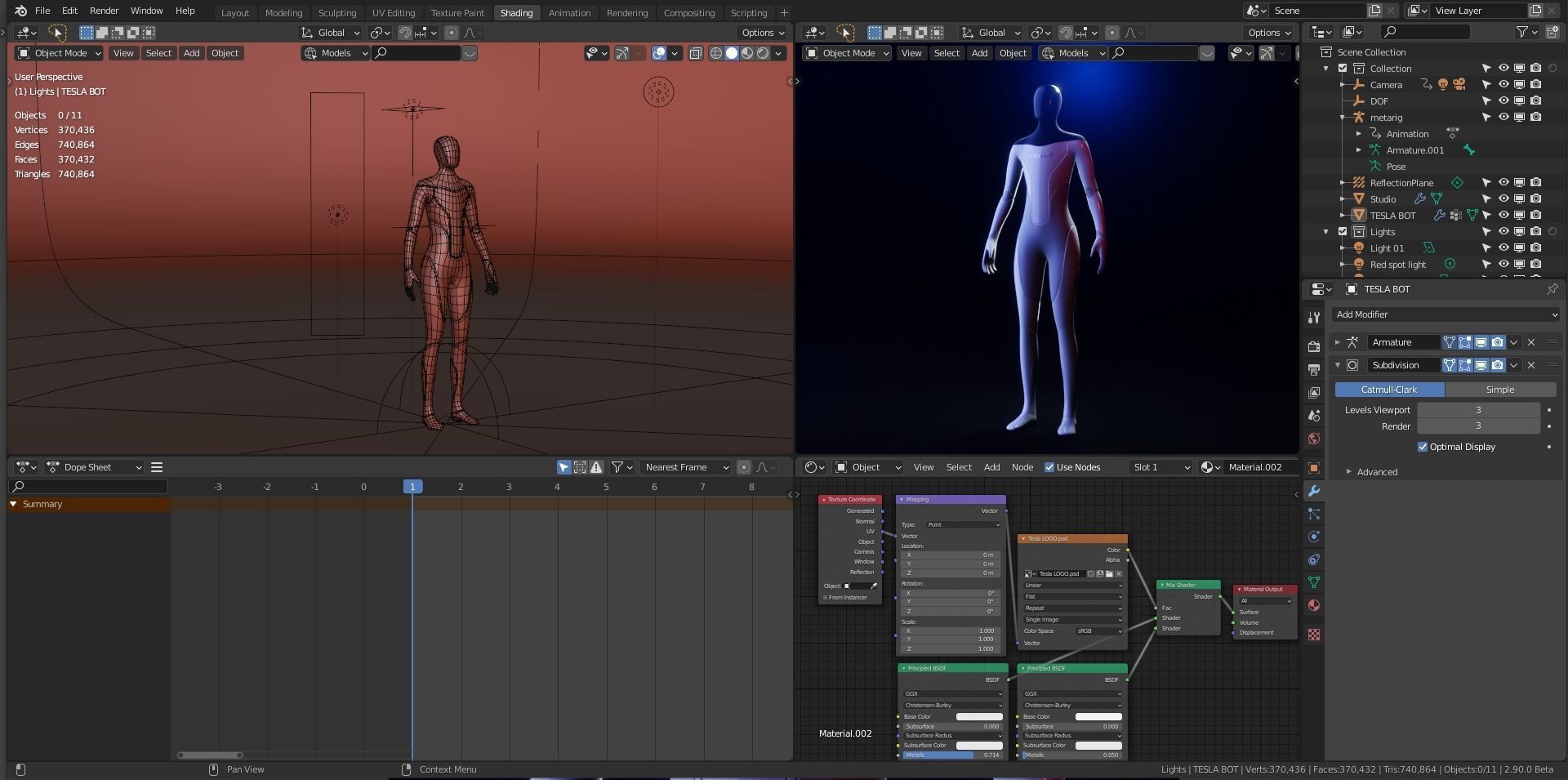Open the Physics properties tab icon
This screenshot has height=780, width=1568.
1313,537
